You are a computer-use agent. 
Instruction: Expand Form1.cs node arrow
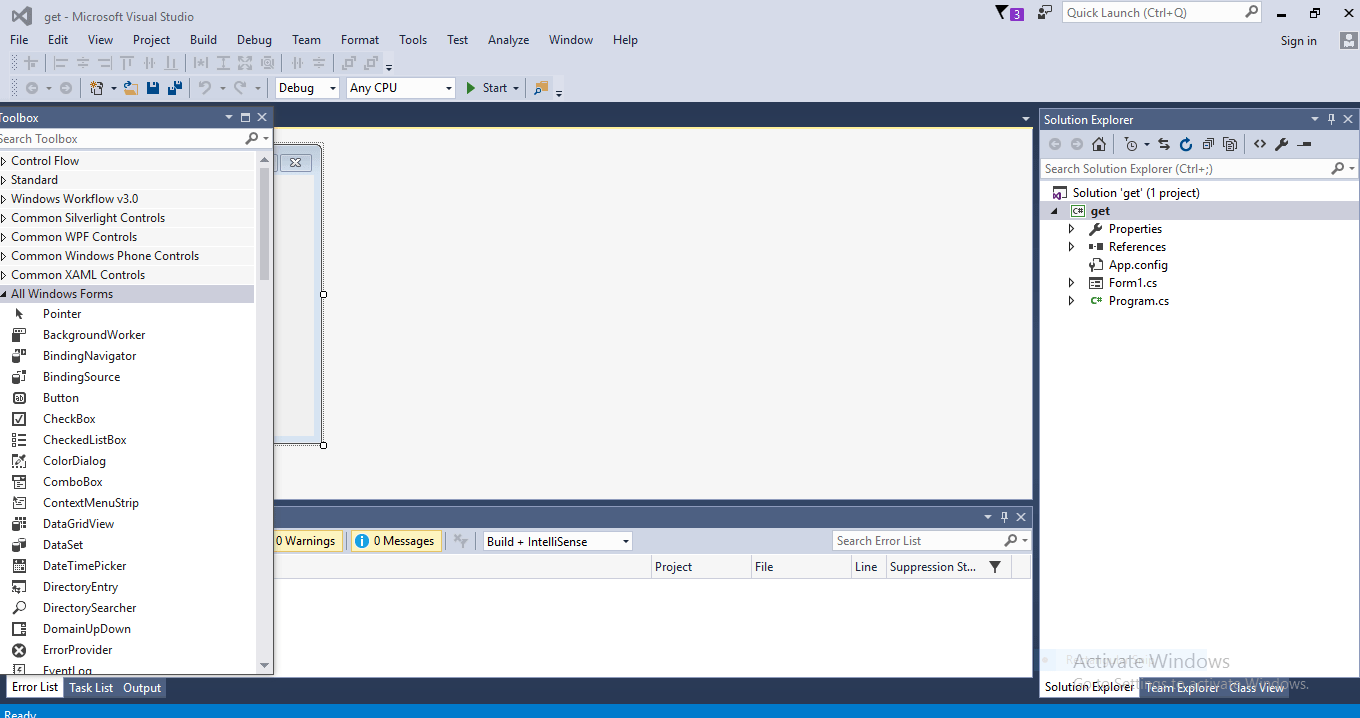tap(1071, 283)
